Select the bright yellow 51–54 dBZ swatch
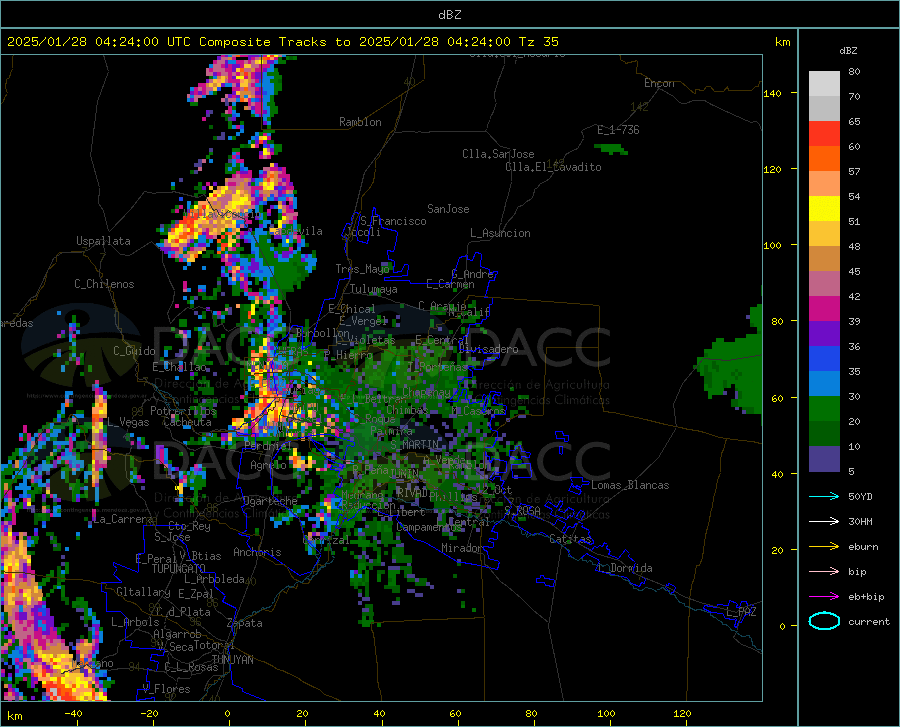 (x=824, y=209)
